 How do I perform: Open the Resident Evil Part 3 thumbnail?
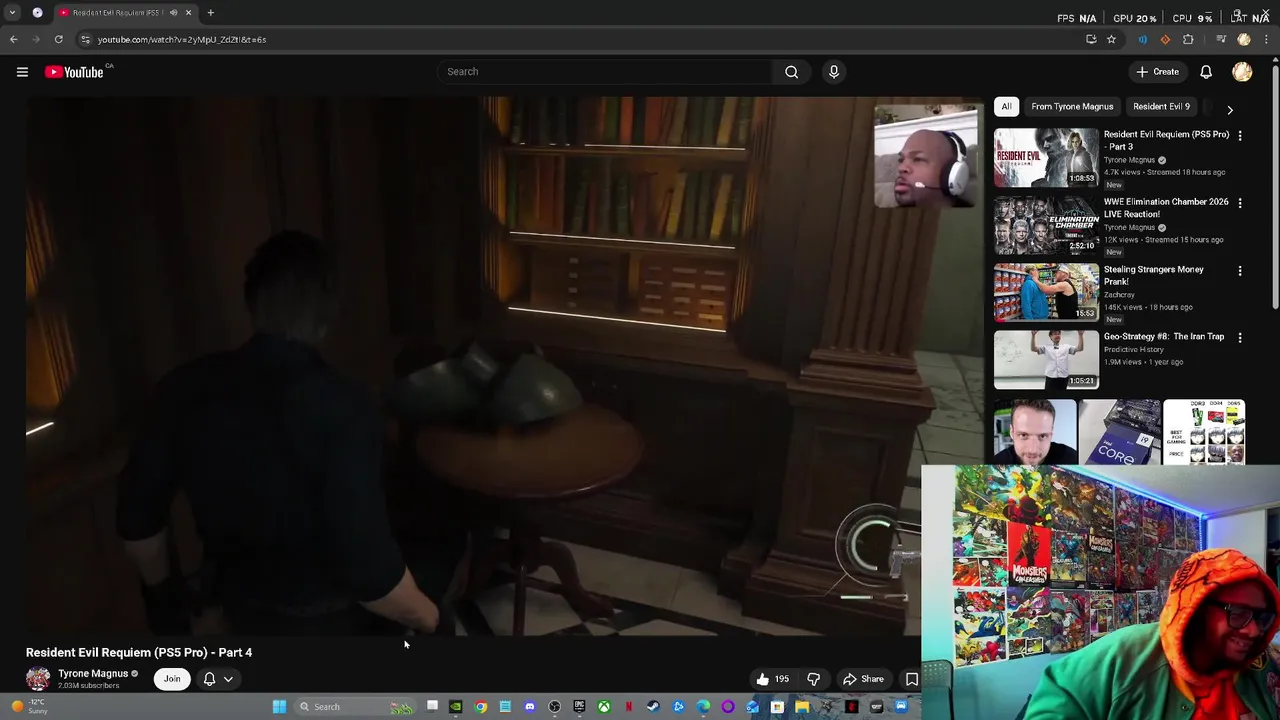1046,158
